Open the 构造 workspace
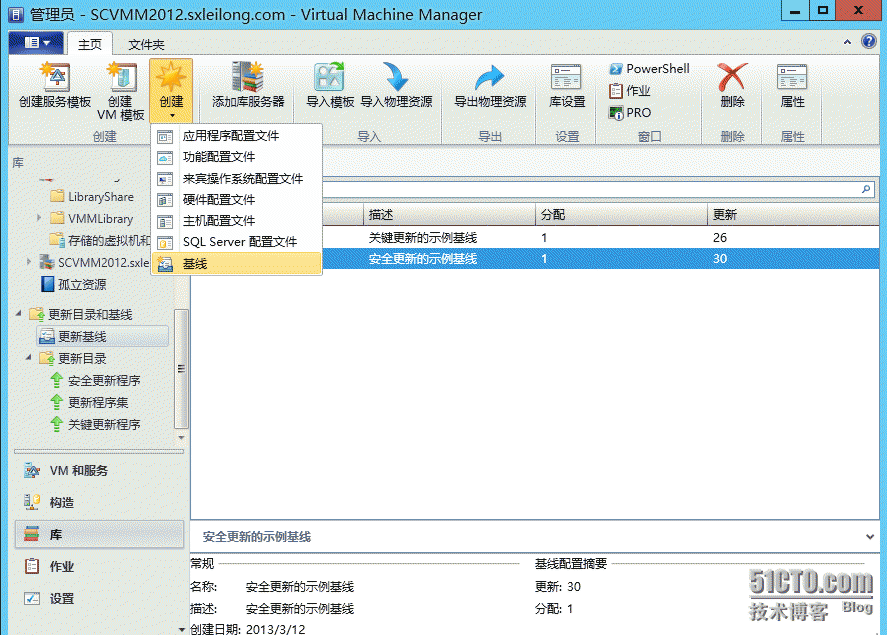 99,502
